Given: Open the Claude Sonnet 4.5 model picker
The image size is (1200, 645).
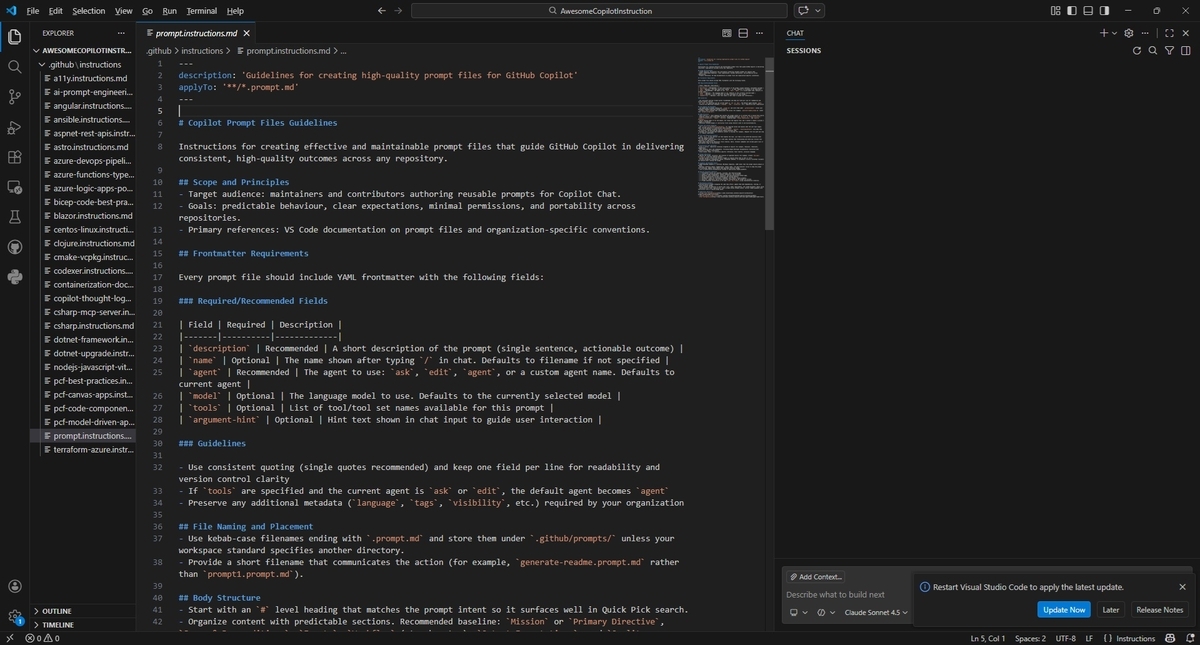Looking at the screenshot, I should pos(876,612).
